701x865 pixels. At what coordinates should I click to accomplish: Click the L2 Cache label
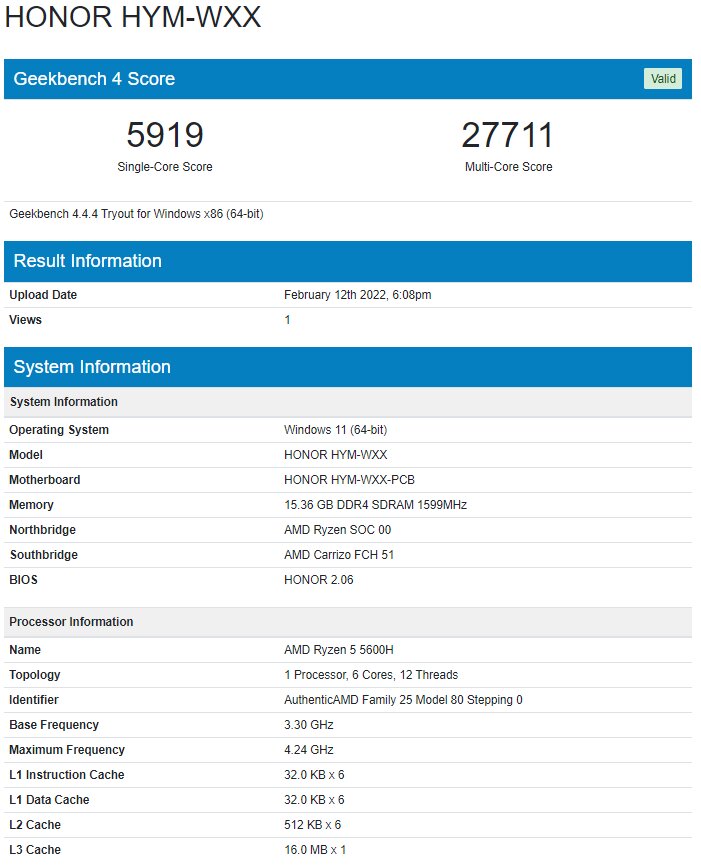point(35,825)
